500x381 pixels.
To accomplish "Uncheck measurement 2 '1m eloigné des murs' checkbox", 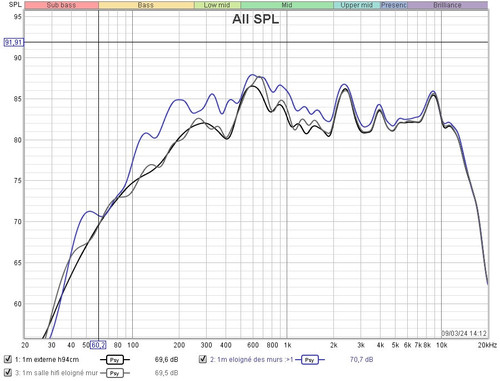I will [203, 359].
